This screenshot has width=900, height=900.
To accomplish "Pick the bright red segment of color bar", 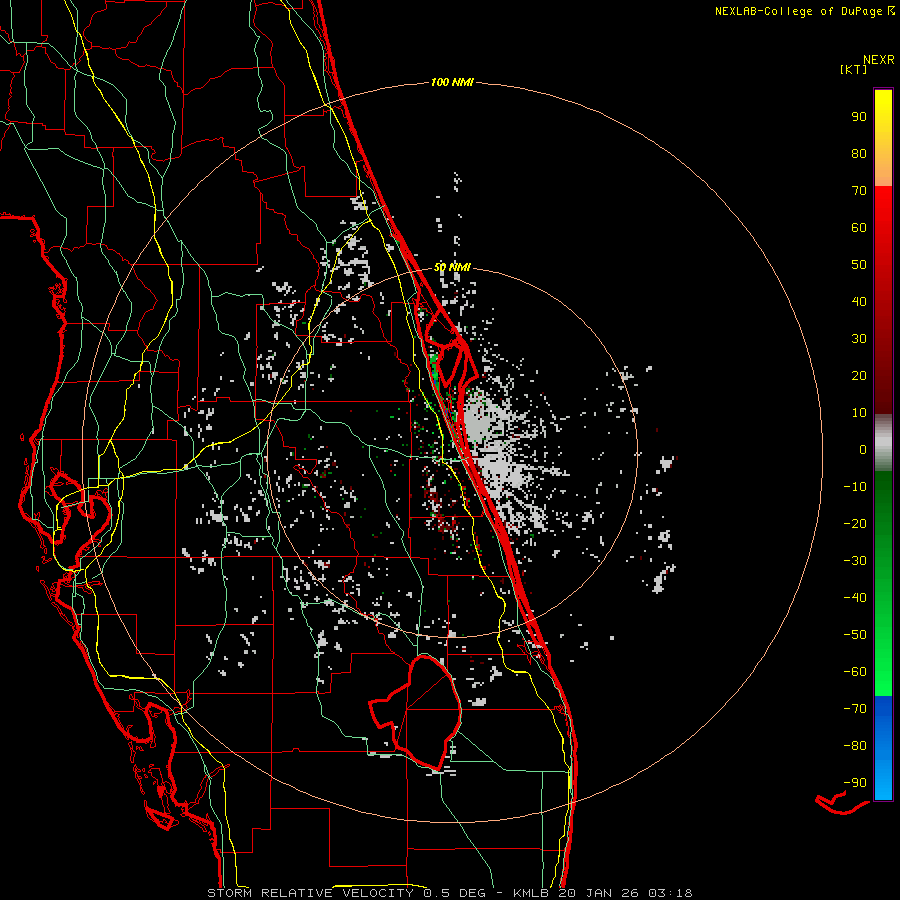I will pos(883,224).
